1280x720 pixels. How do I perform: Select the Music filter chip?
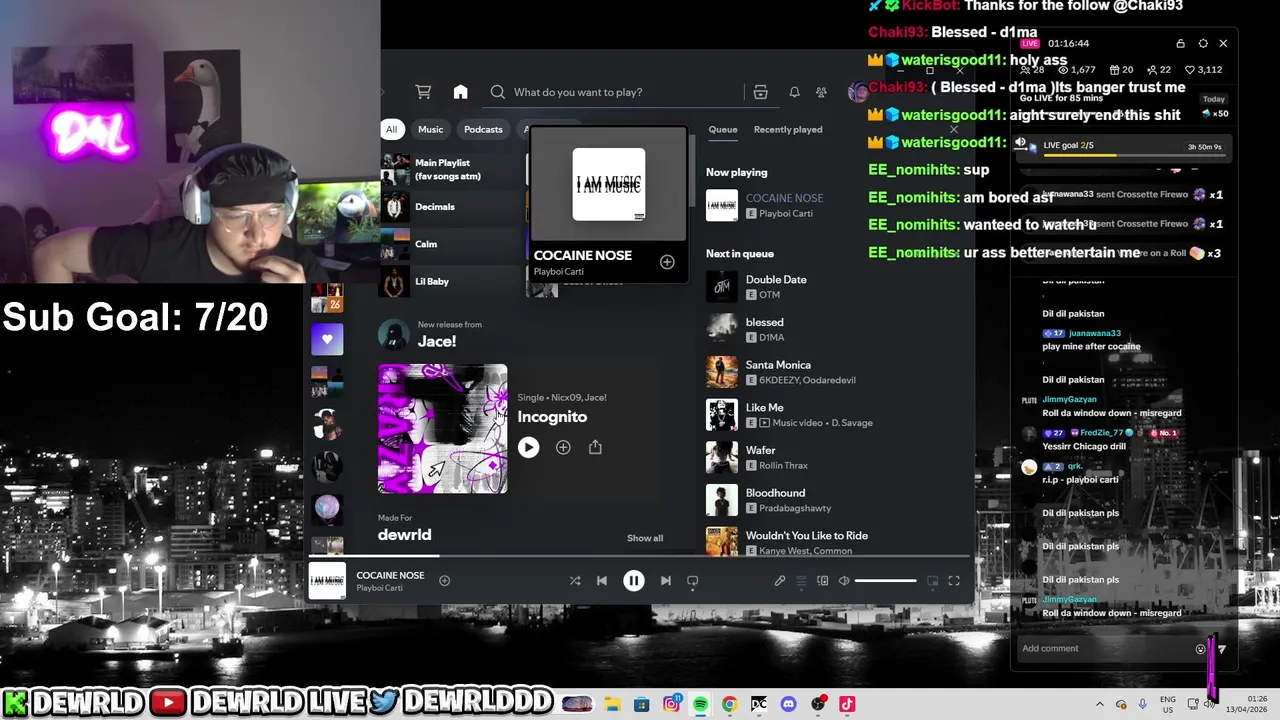pos(430,129)
